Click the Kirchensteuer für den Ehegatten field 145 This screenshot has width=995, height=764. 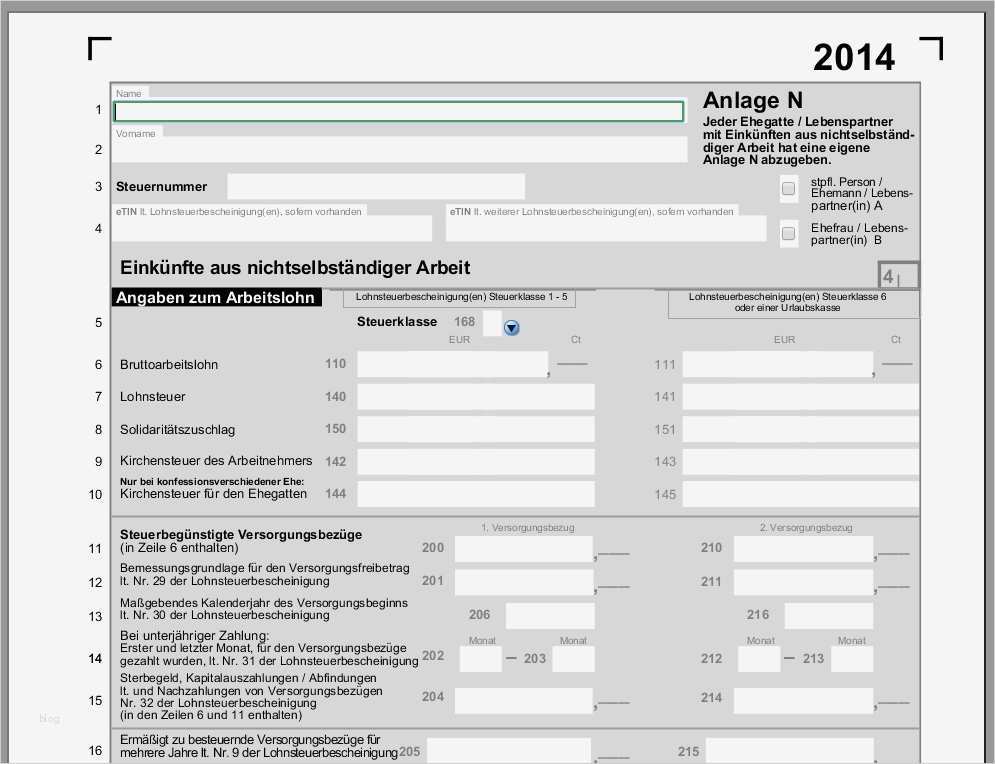(800, 494)
